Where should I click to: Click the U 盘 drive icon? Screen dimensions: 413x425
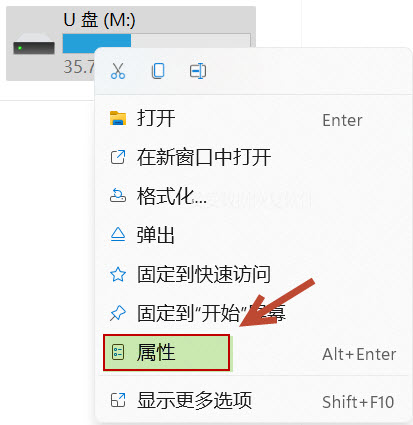pyautogui.click(x=34, y=47)
